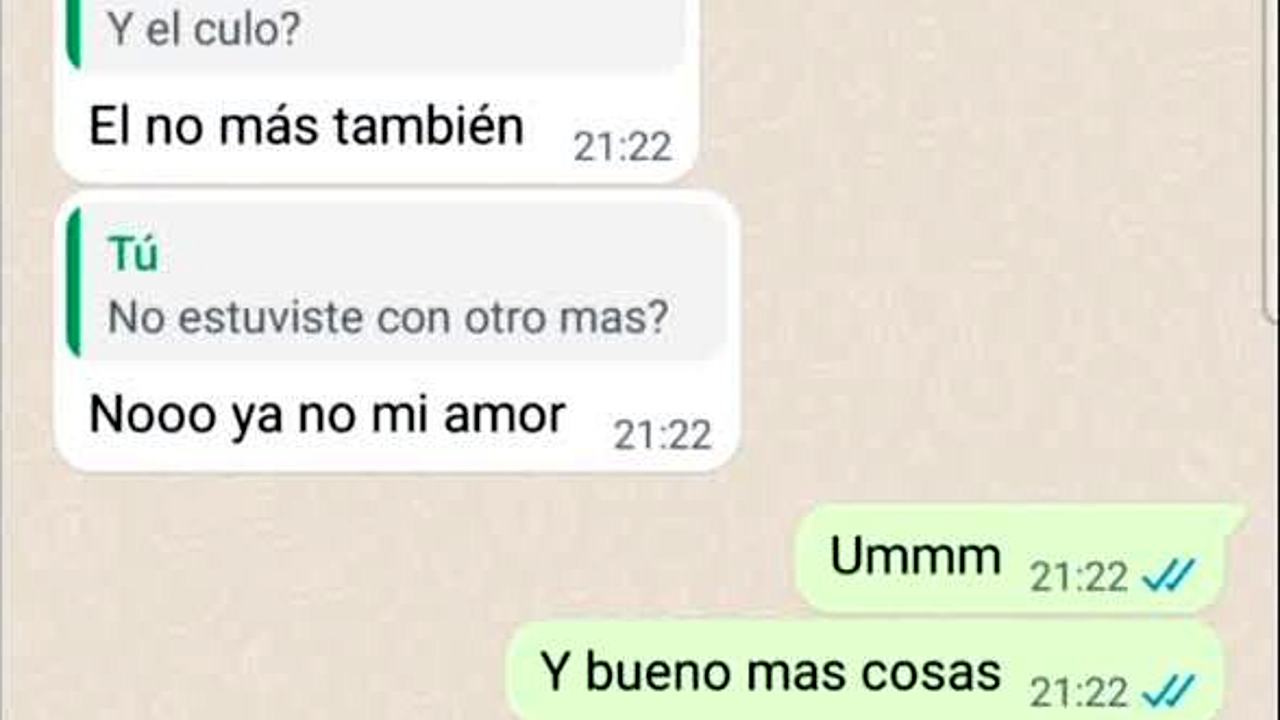The width and height of the screenshot is (1280, 720).
Task: Click the 21:22 timestamp beside "Ummm"
Action: click(x=1079, y=577)
